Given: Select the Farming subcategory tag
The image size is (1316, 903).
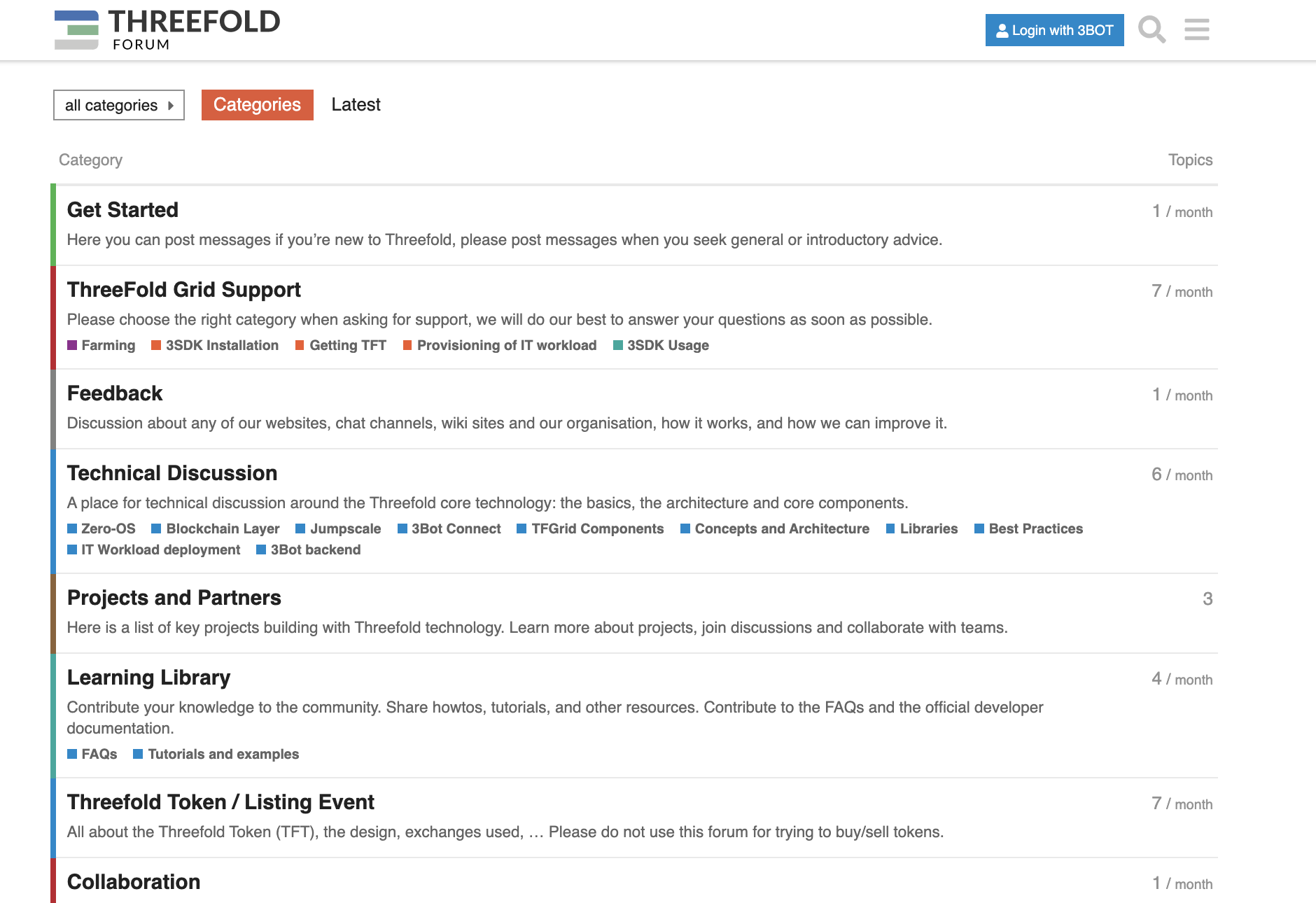Looking at the screenshot, I should click(x=108, y=345).
